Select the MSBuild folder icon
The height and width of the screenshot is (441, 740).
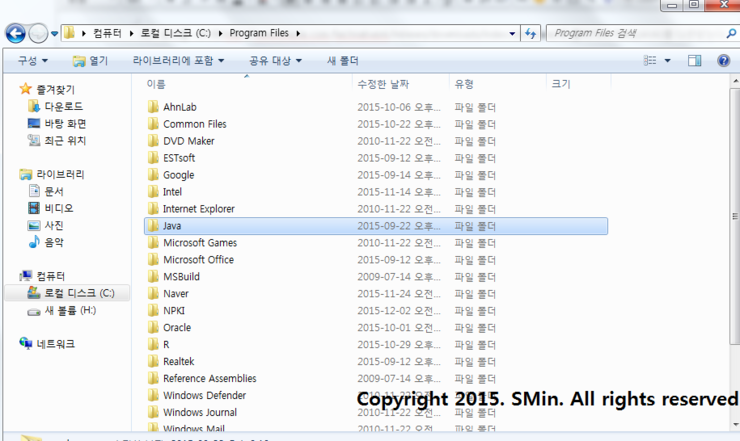pos(153,277)
